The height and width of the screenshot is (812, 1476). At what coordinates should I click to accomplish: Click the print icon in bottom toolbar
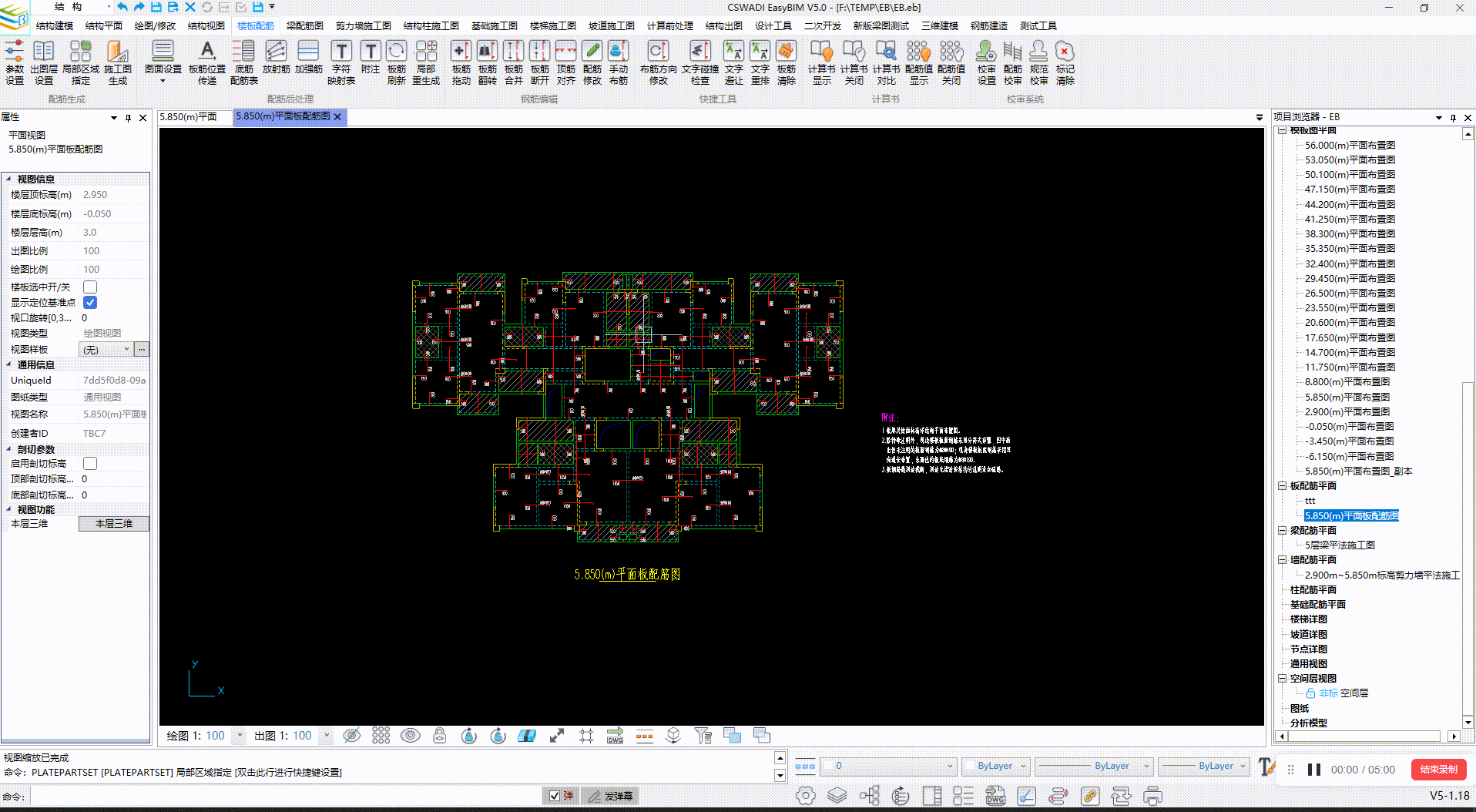click(x=1153, y=796)
